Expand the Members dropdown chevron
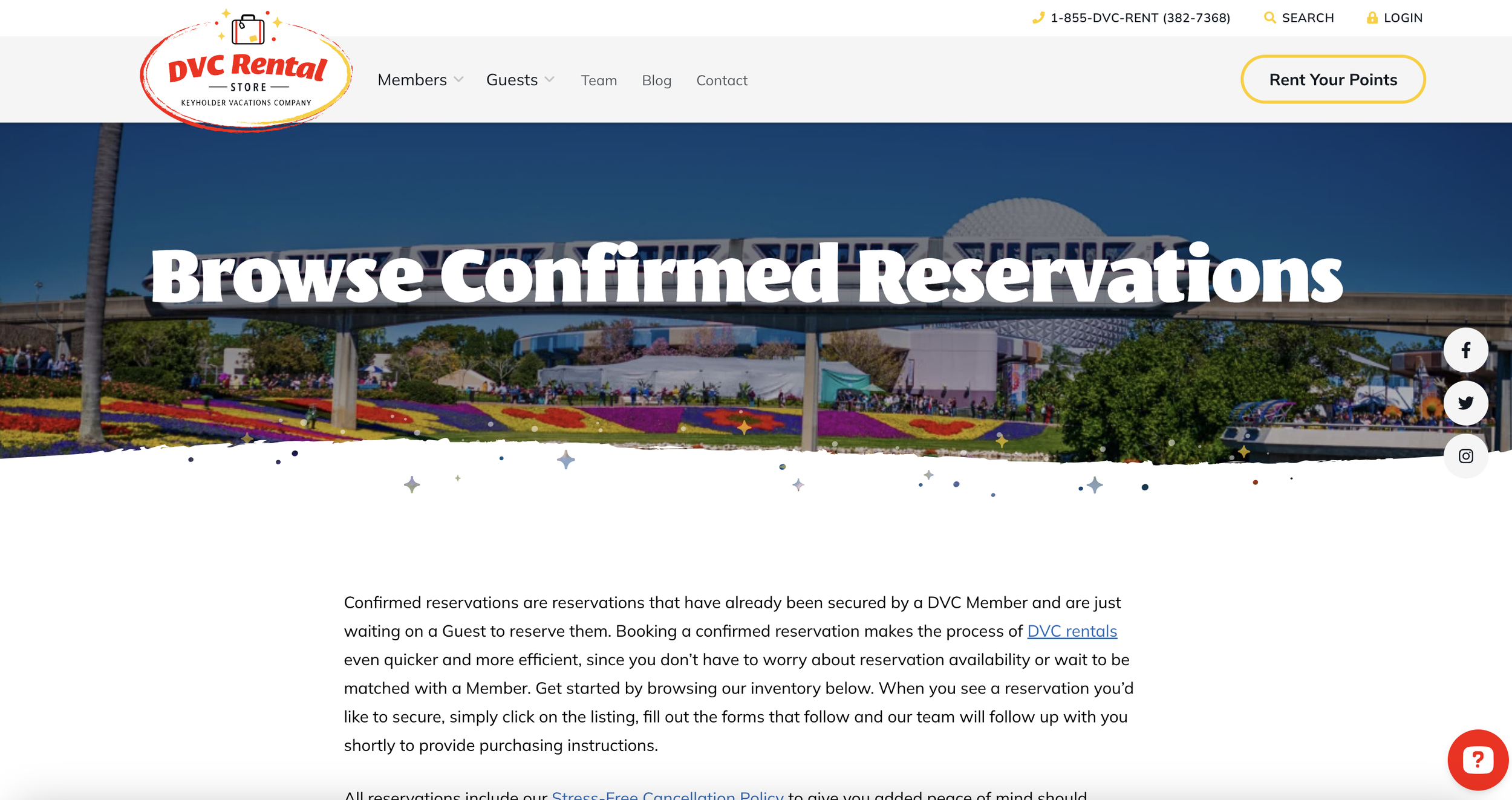The image size is (1512, 800). [x=459, y=80]
